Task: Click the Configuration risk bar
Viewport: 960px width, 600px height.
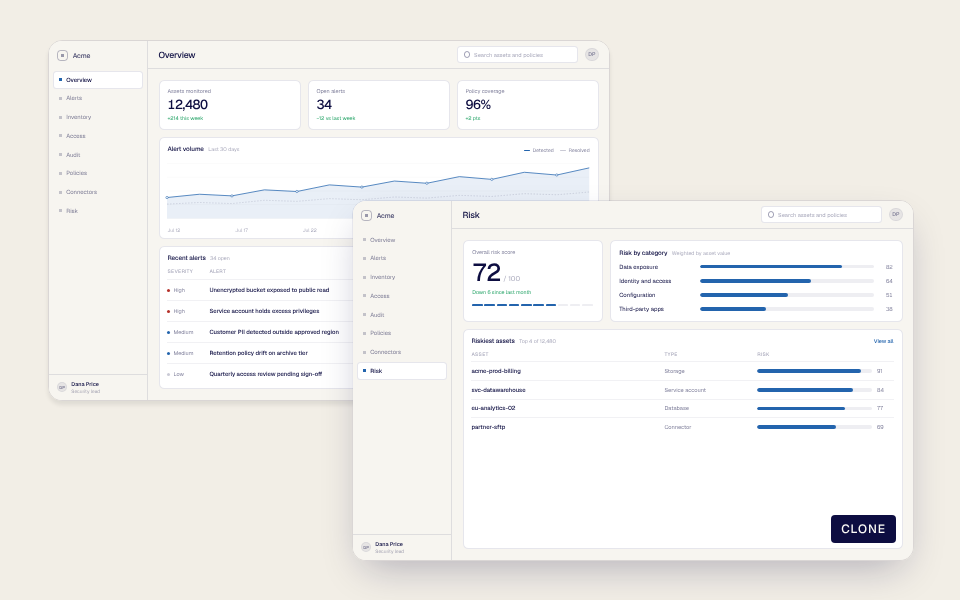Action: click(x=787, y=295)
